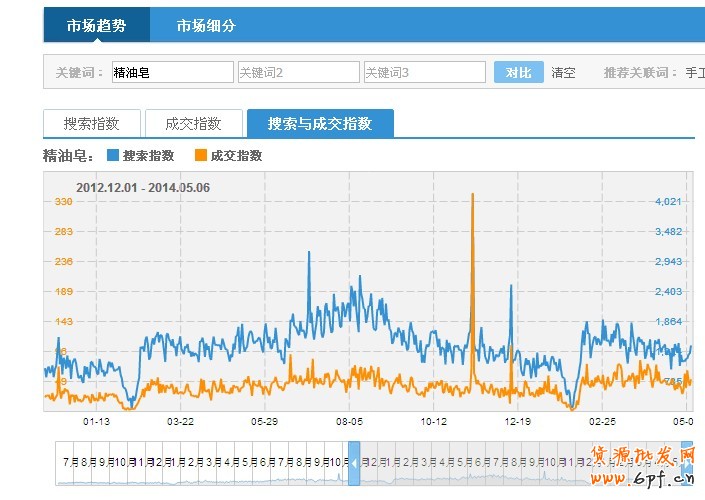This screenshot has width=705, height=500.
Task: Toggle the 成交指数 legend label
Action: 237,156
